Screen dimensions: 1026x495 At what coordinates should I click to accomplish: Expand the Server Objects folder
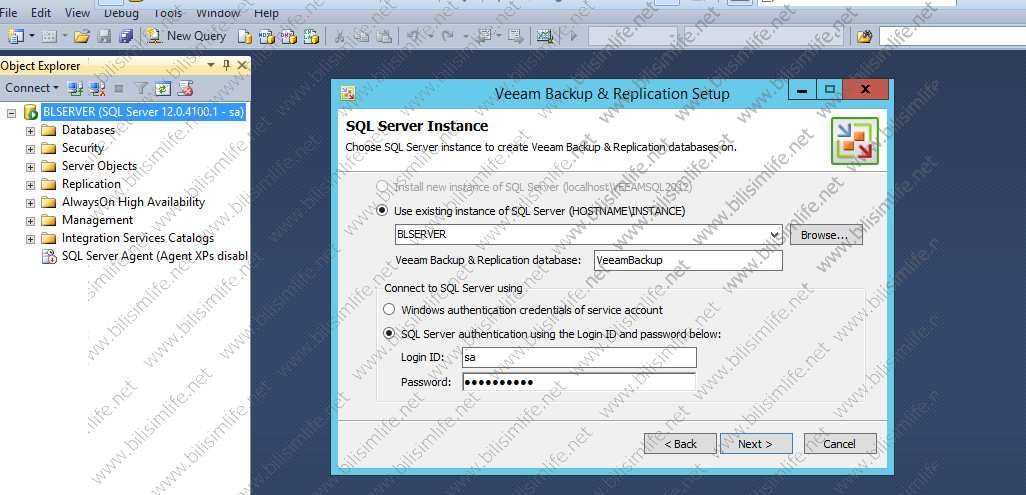pos(30,167)
